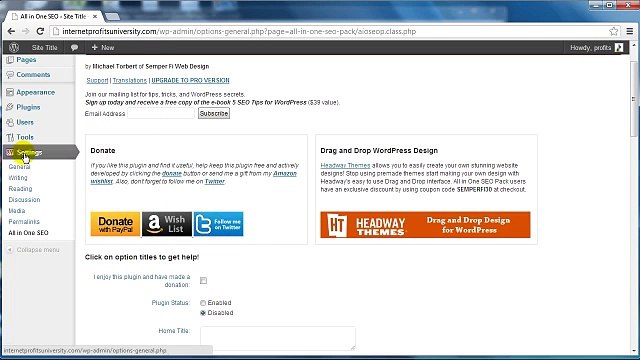
Task: Open Media settings submenu
Action: [17, 211]
